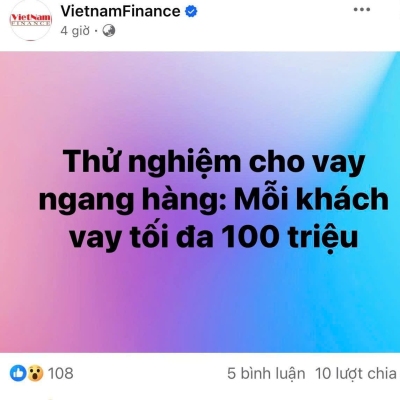
Task: Open the VietnamFinance page name link
Action: coord(120,11)
